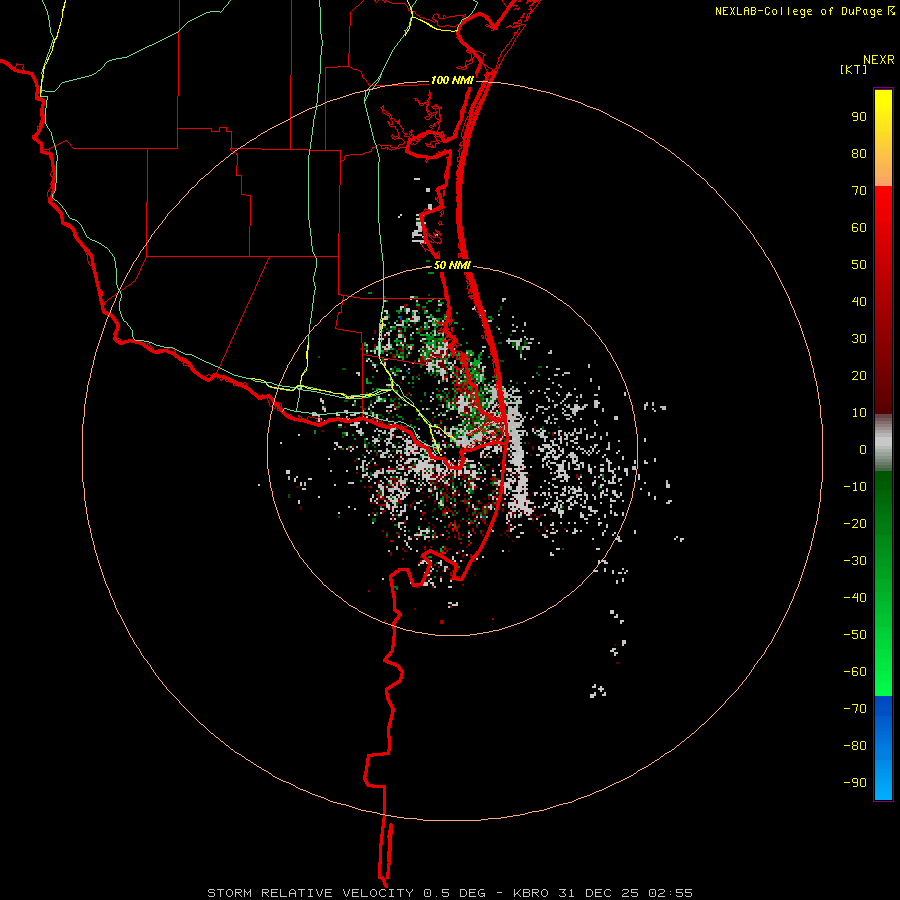This screenshot has height=900, width=900.
Task: Click the NEXLAB-College of DuPage header text
Action: (x=798, y=11)
